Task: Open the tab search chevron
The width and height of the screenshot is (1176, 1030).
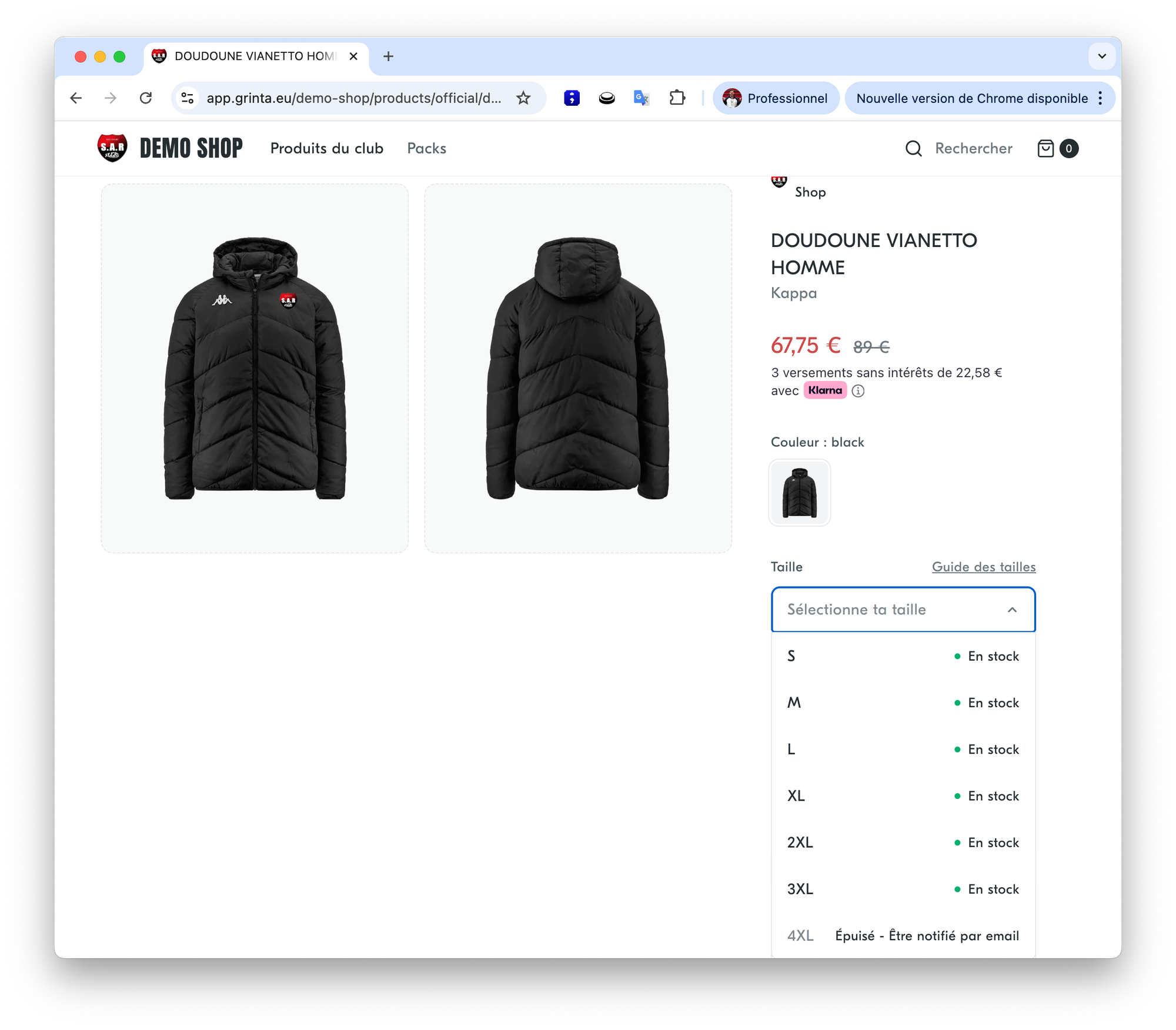Action: pos(1102,56)
